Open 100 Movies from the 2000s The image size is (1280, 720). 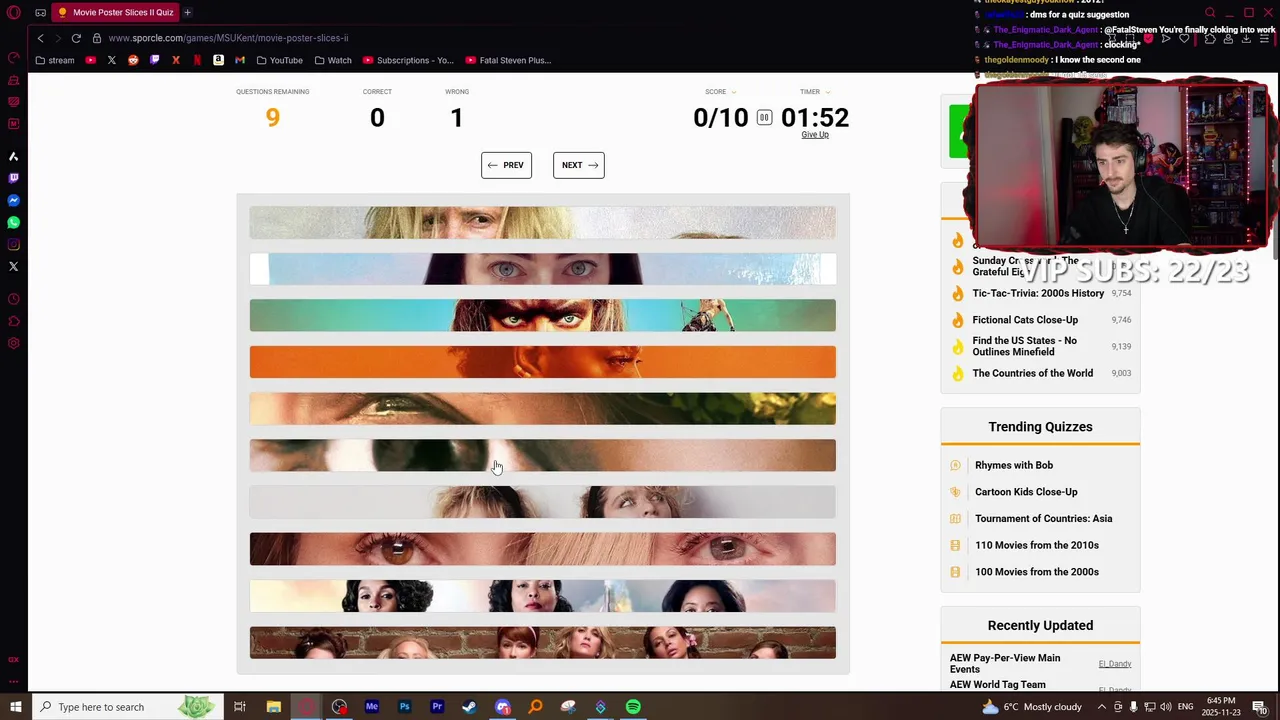pyautogui.click(x=1037, y=572)
